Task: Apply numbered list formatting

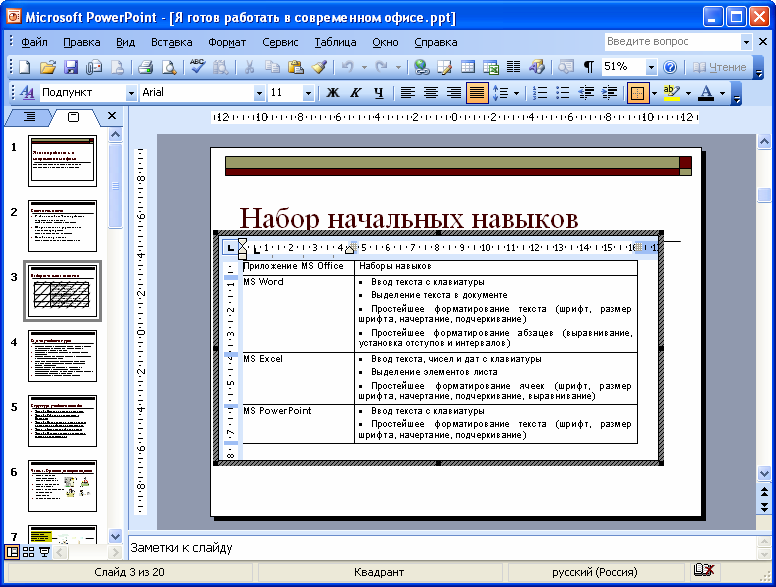Action: click(x=539, y=93)
